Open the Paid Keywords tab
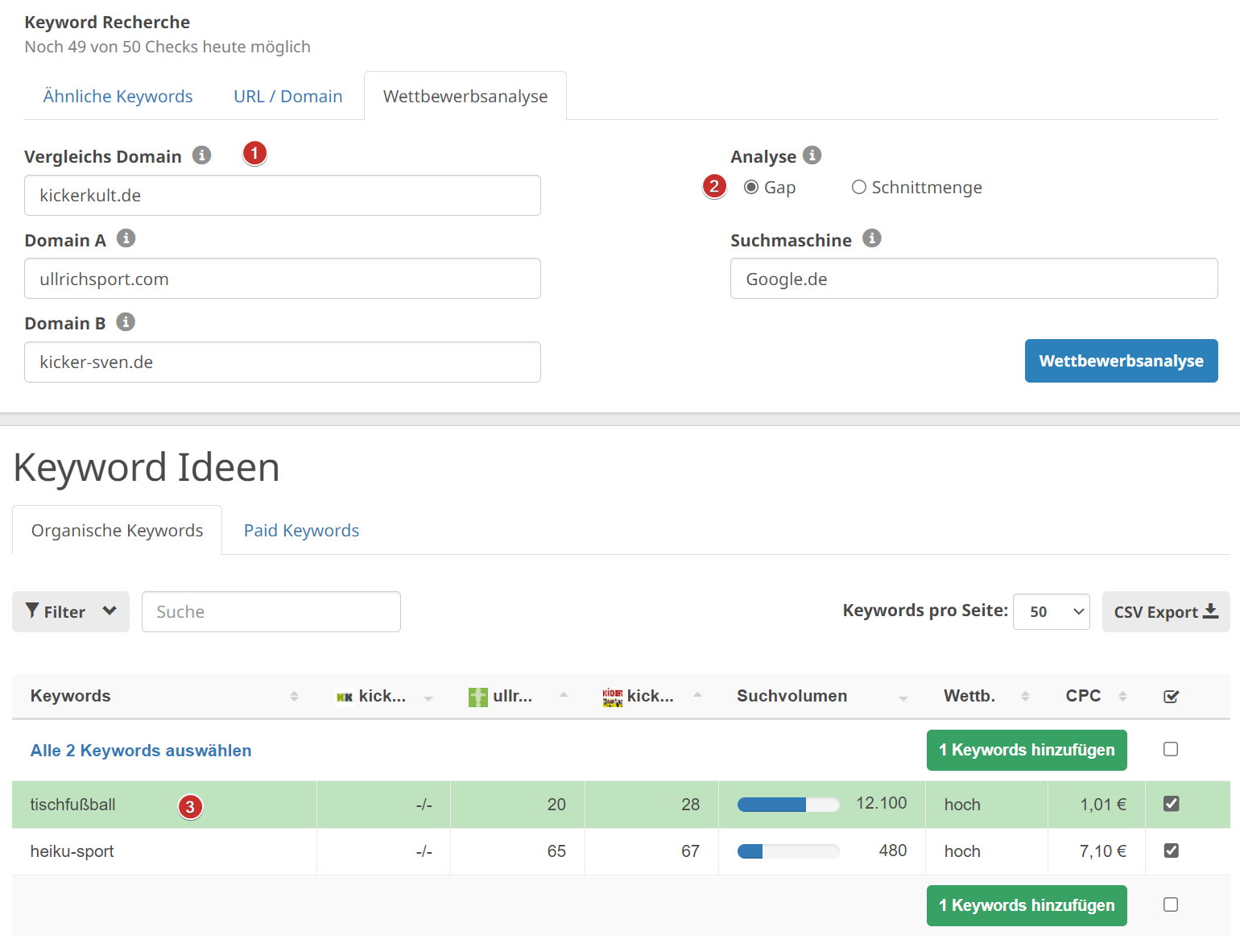1240x952 pixels. pos(301,530)
